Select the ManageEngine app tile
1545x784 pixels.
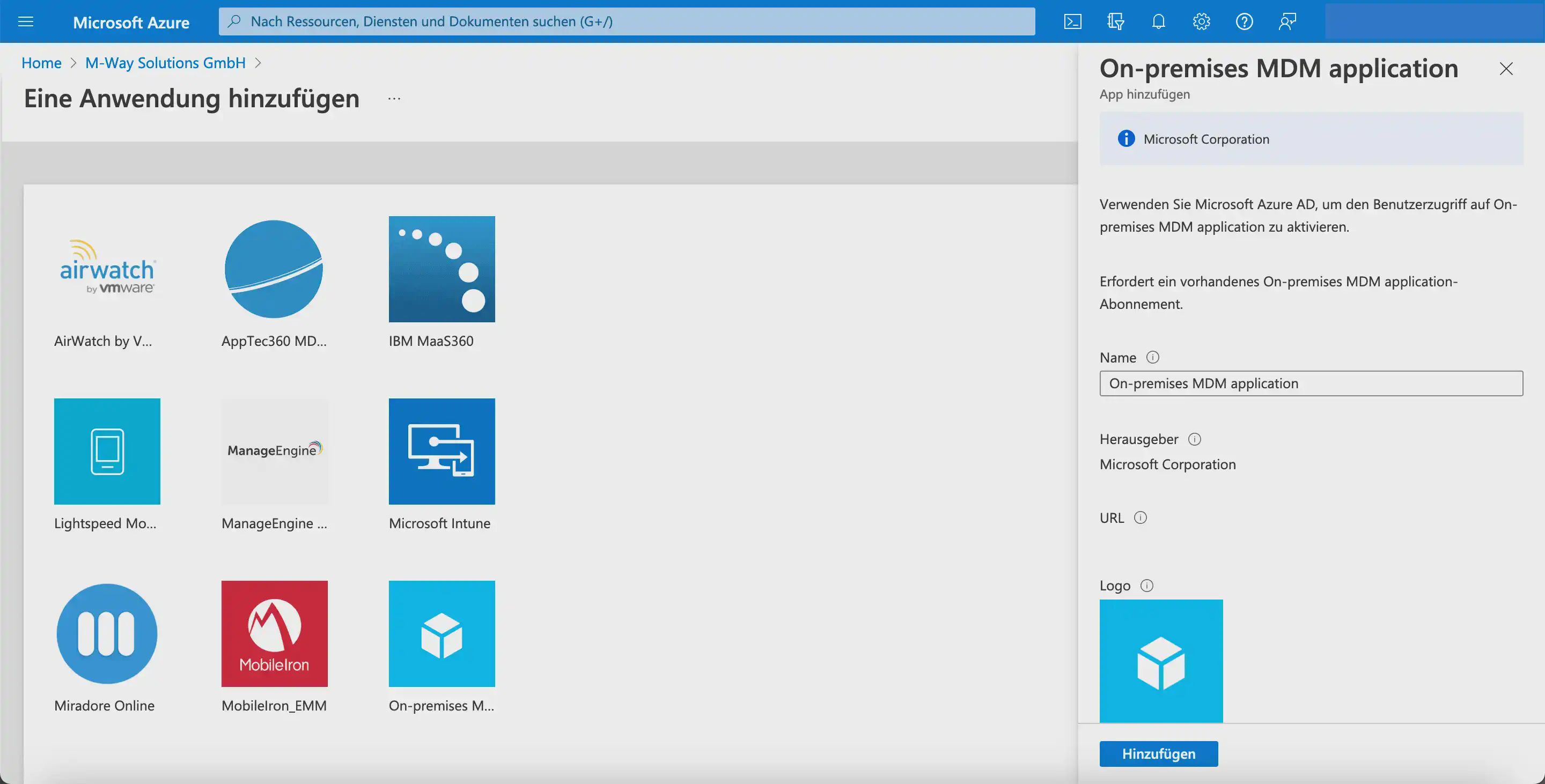(274, 452)
